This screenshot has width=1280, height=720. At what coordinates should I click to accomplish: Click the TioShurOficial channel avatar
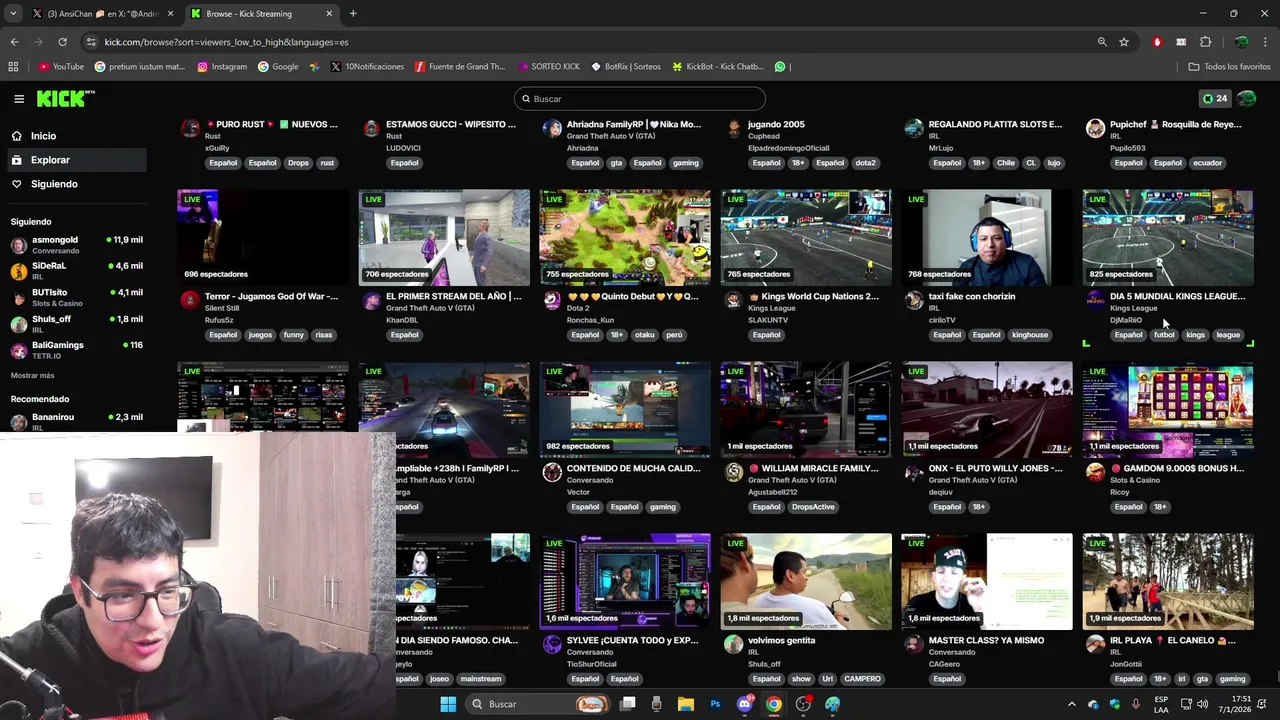tap(552, 644)
